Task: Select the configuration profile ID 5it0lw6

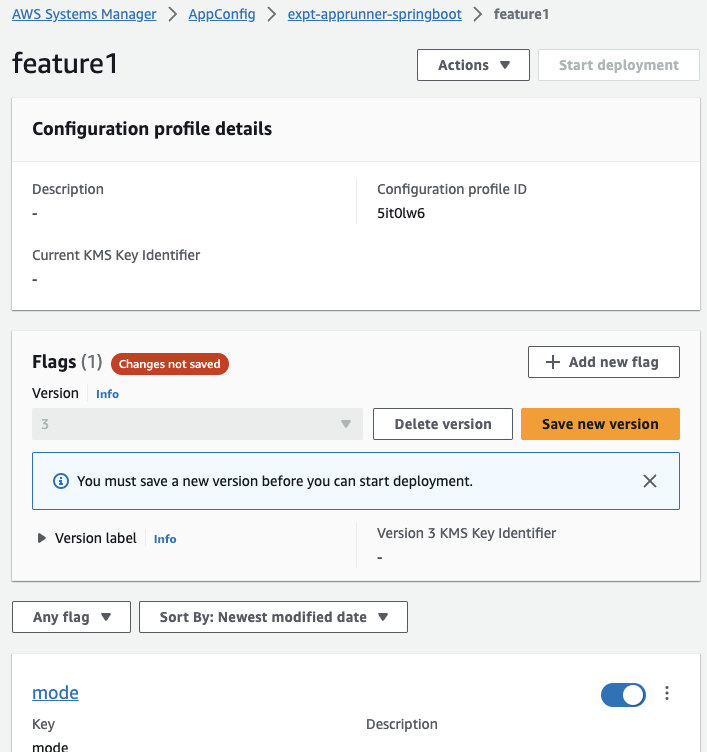Action: point(401,213)
